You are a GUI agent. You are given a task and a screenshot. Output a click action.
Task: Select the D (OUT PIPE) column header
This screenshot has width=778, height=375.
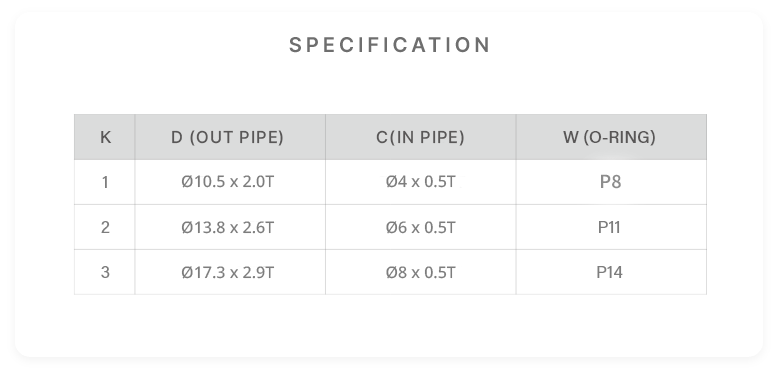(230, 137)
